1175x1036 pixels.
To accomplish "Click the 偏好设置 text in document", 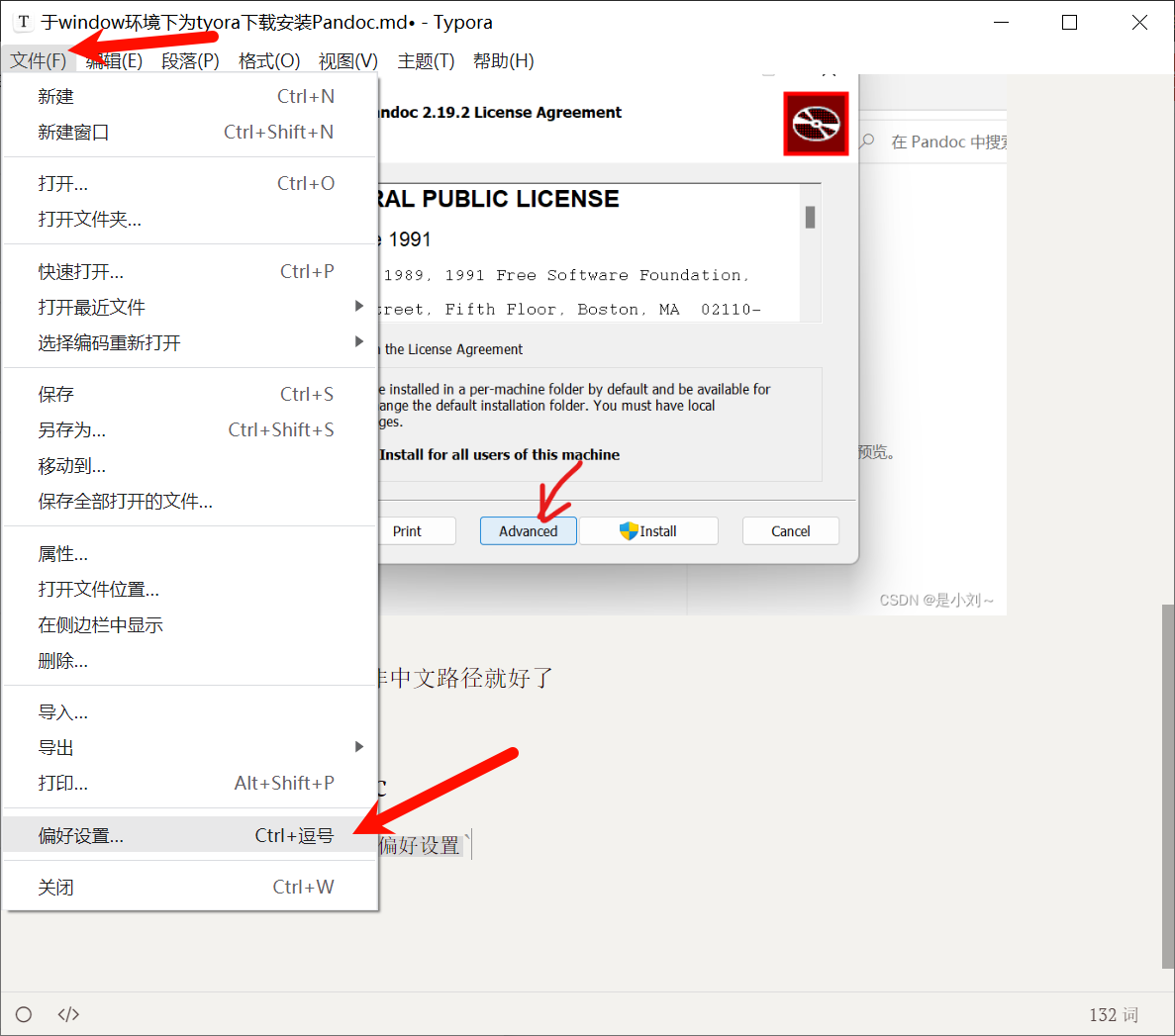I will point(420,846).
